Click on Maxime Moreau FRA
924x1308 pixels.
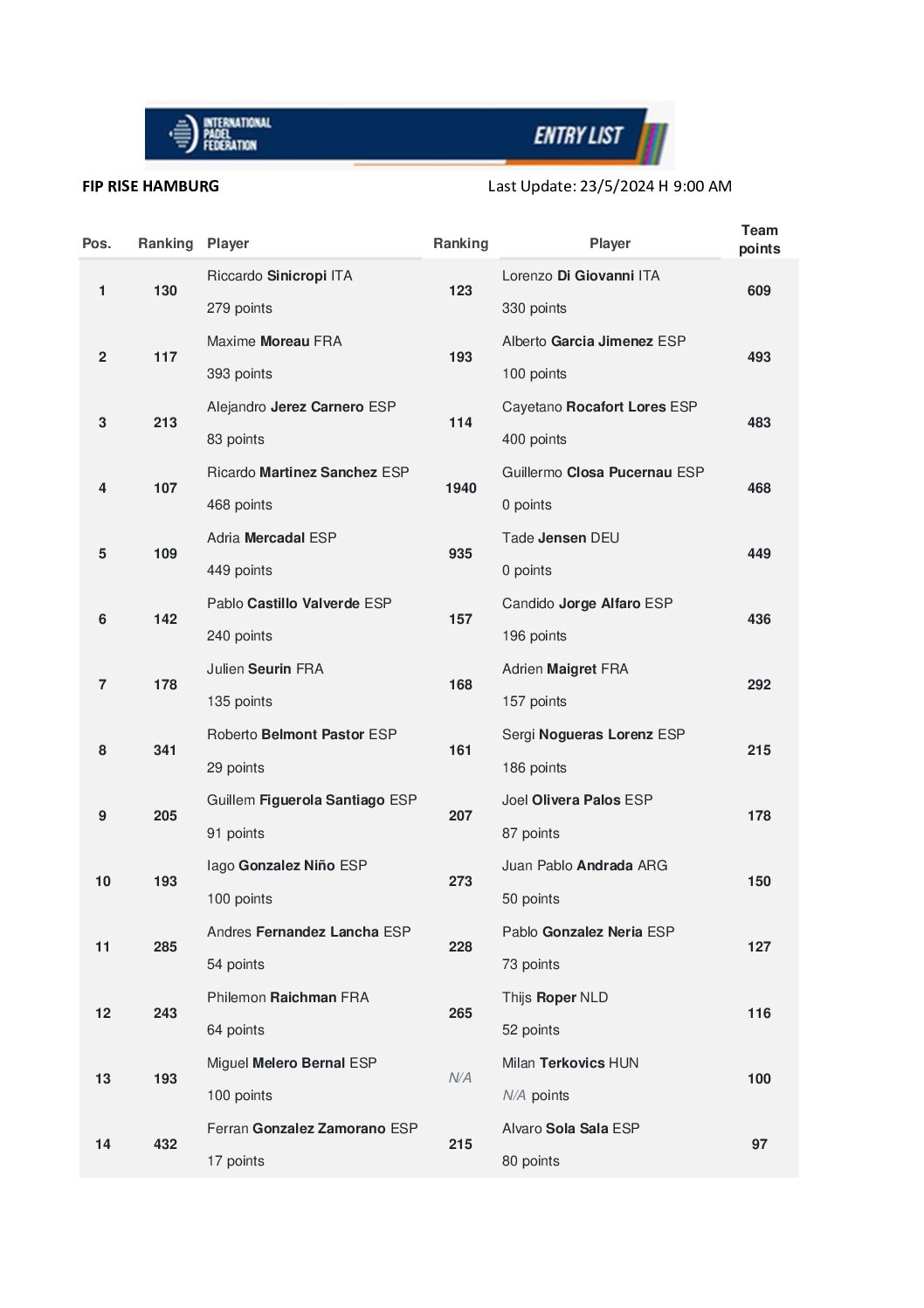tap(274, 342)
